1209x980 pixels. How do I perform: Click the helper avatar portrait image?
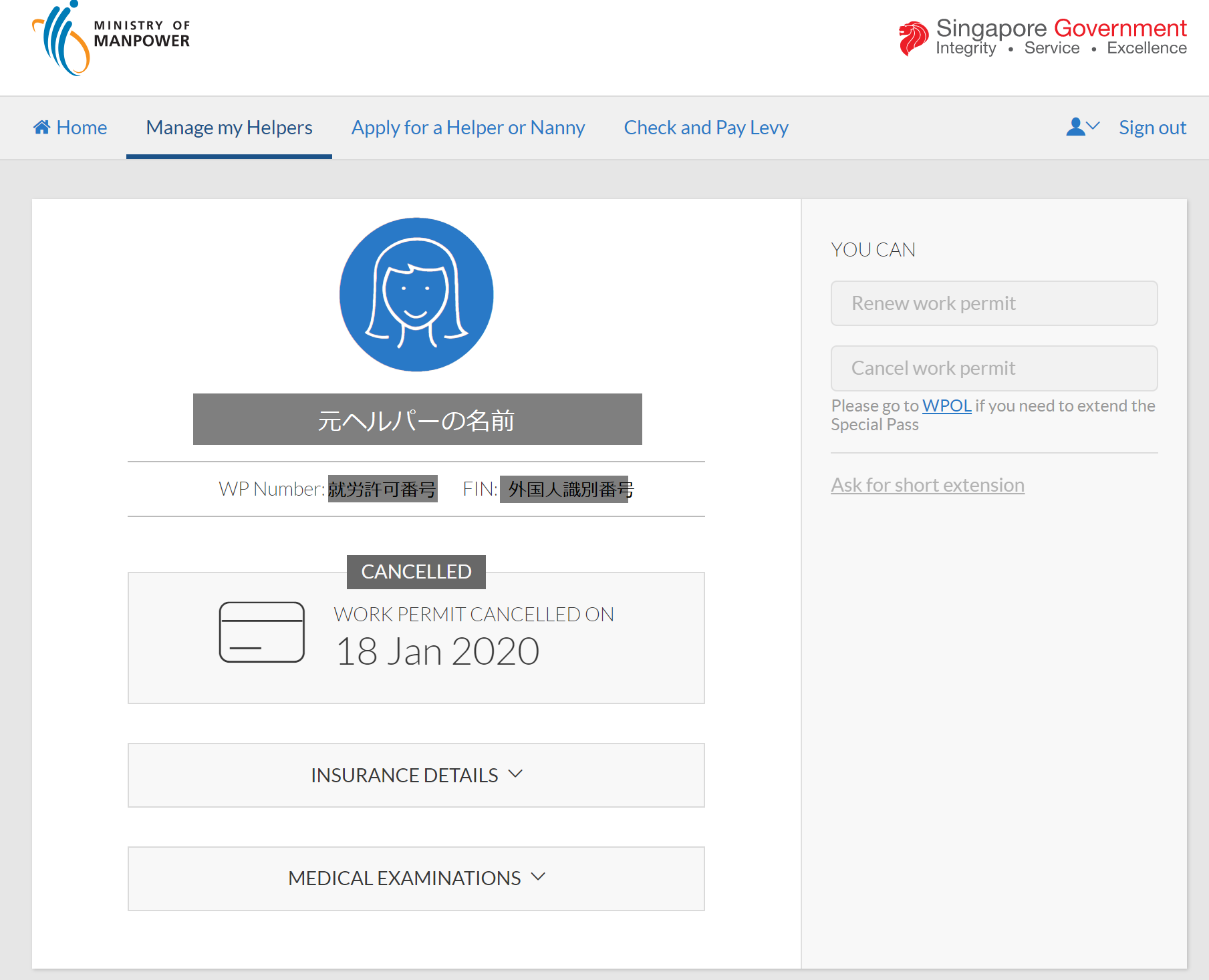(x=416, y=295)
